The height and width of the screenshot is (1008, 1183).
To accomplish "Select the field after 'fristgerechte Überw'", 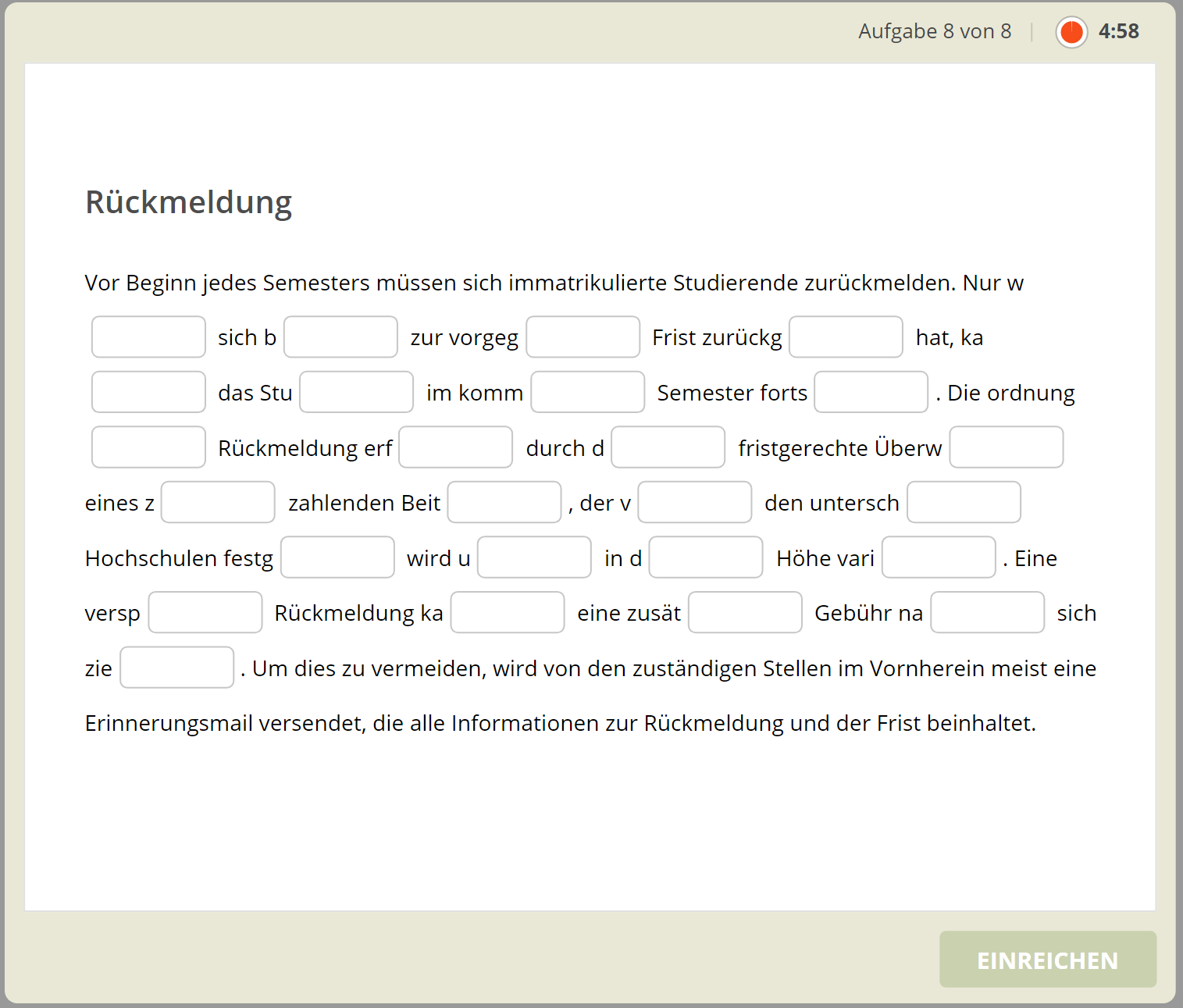I will [x=1006, y=447].
